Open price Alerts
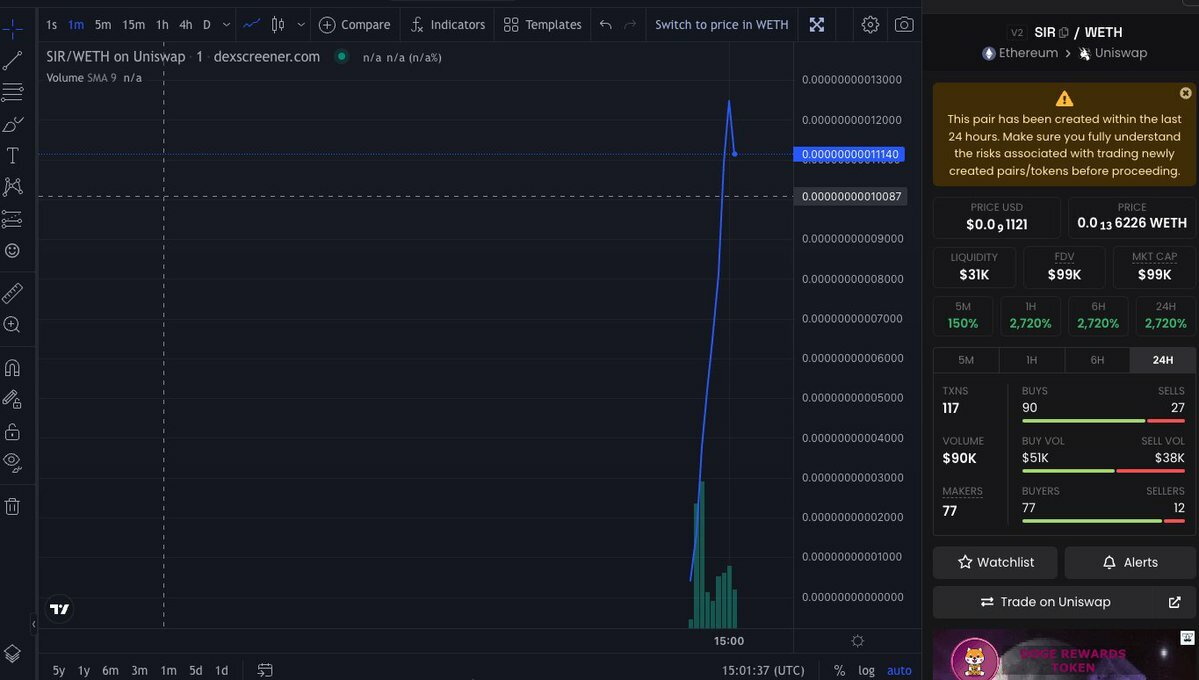The image size is (1199, 680). click(1130, 562)
